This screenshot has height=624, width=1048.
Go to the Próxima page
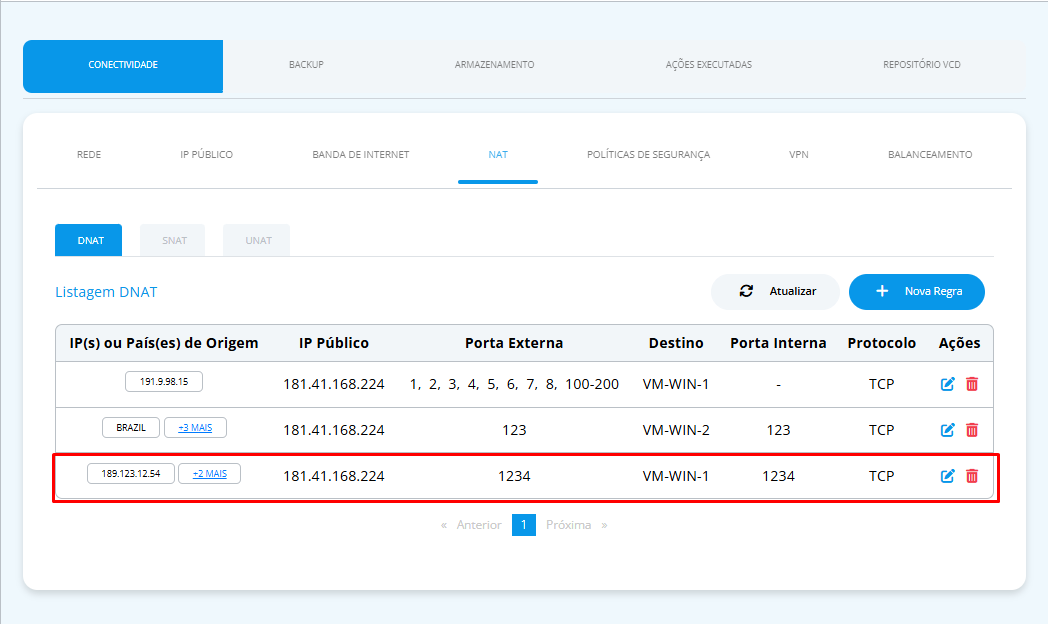pos(568,525)
